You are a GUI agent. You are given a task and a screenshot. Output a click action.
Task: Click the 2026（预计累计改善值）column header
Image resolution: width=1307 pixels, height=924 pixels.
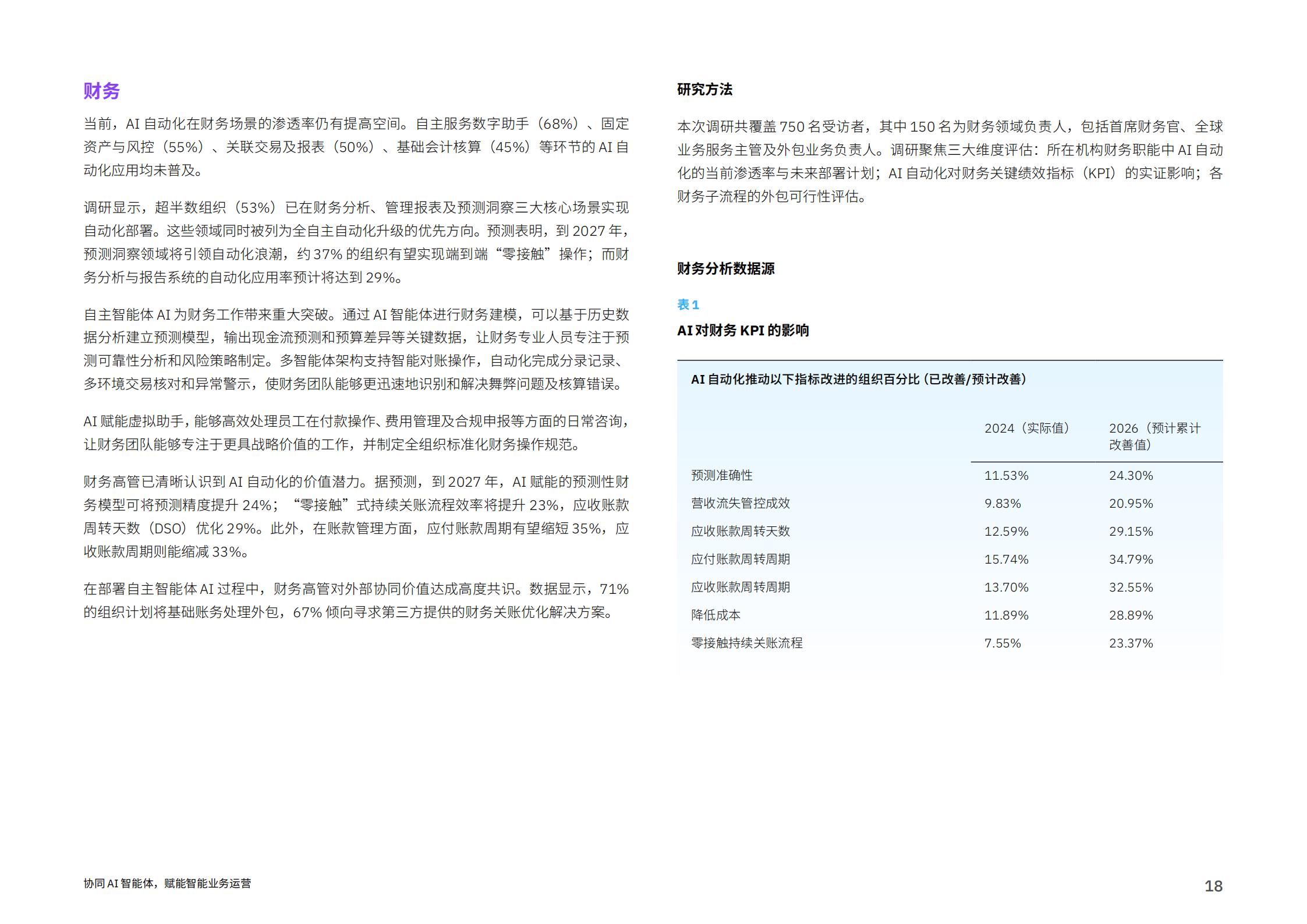pos(1154,436)
